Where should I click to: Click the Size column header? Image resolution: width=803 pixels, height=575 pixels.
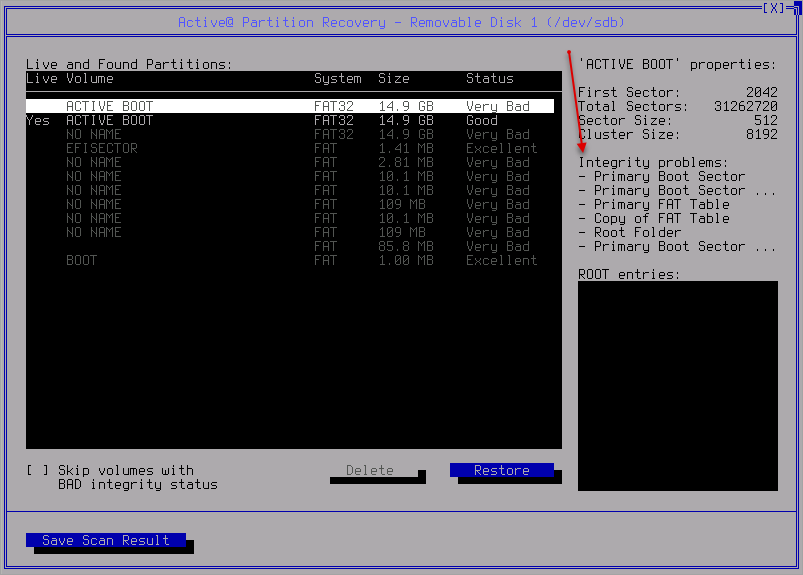coord(394,78)
